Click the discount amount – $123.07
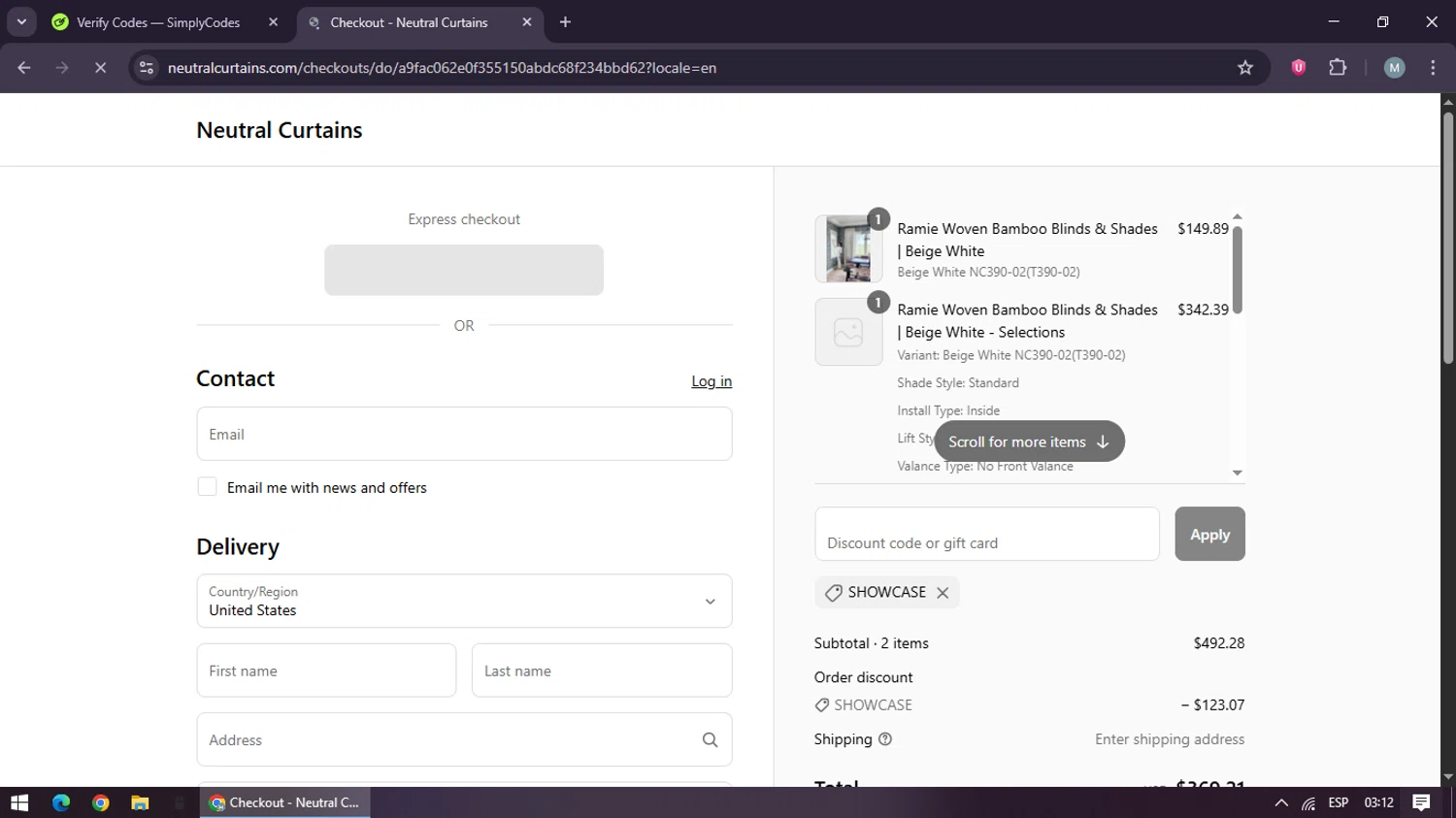 point(1212,705)
